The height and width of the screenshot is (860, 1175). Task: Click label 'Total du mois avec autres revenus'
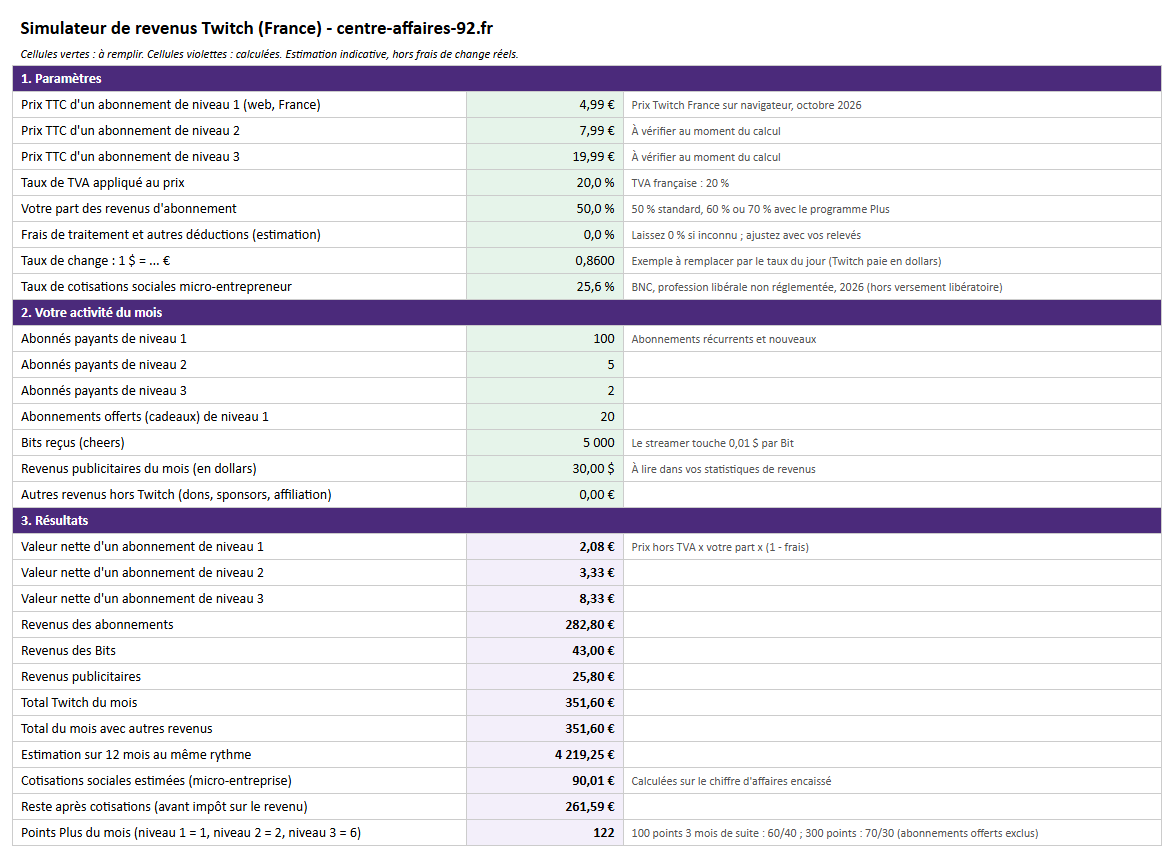tap(117, 728)
